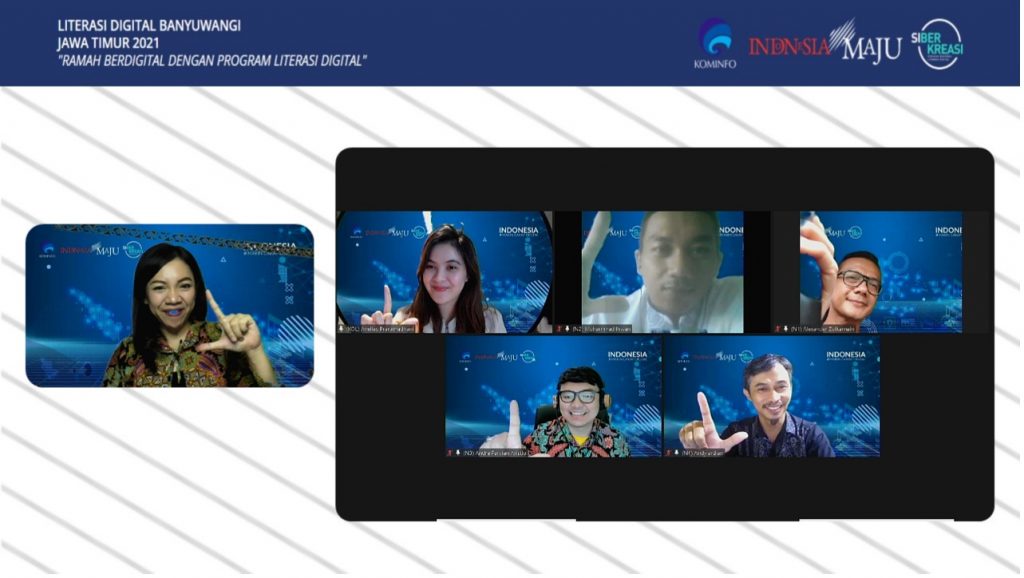
Task: Click the Alexander Zulkarnain name label
Action: point(825,328)
